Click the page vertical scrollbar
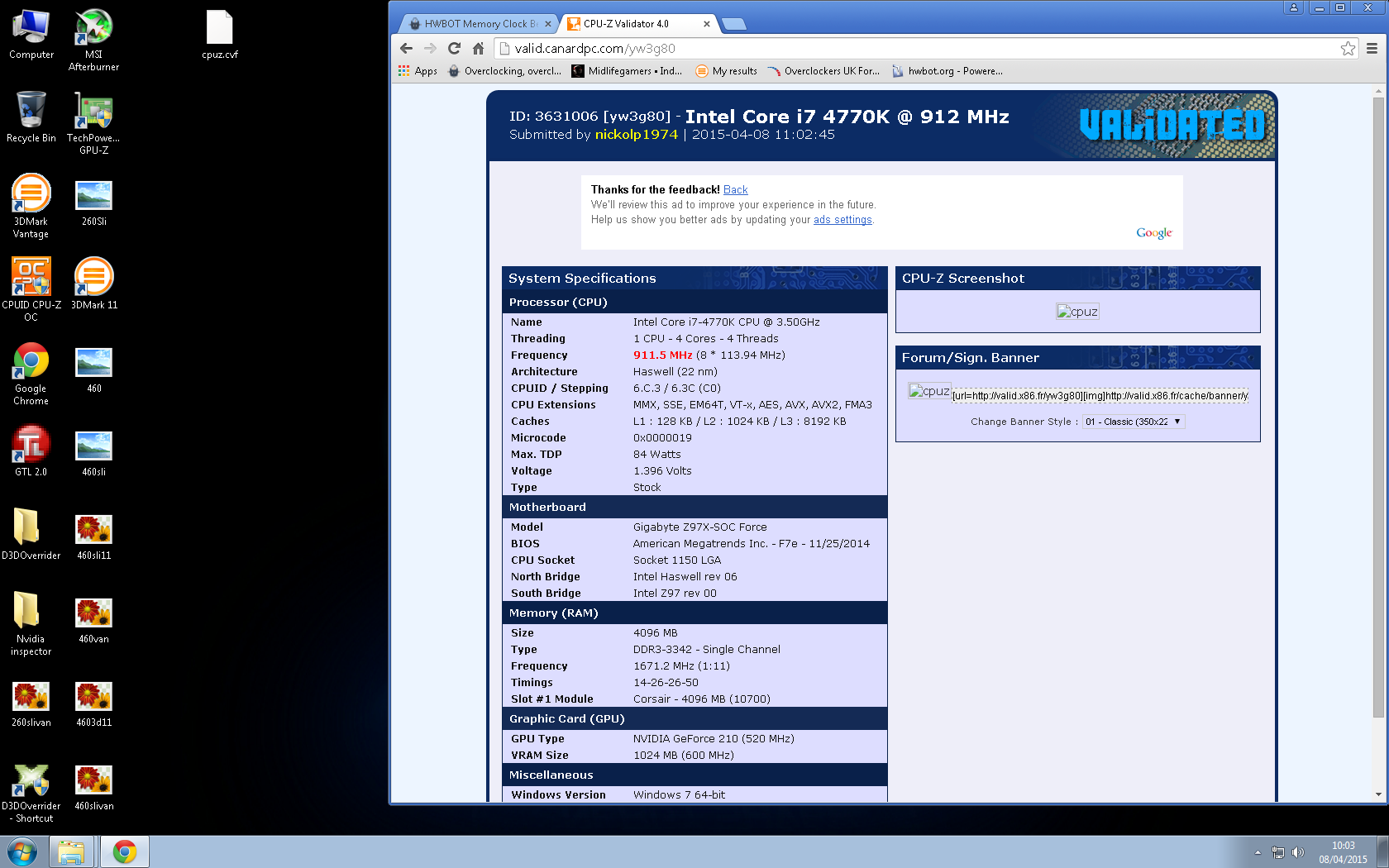The image size is (1389, 868). point(1378,407)
